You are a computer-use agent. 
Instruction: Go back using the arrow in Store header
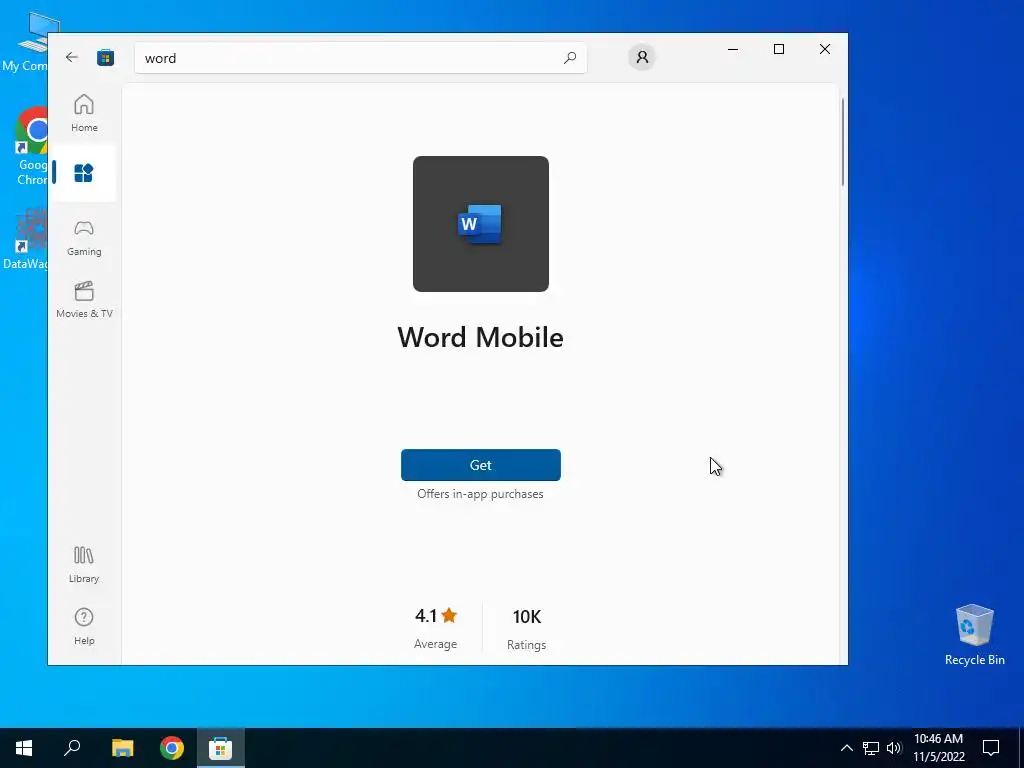point(72,57)
